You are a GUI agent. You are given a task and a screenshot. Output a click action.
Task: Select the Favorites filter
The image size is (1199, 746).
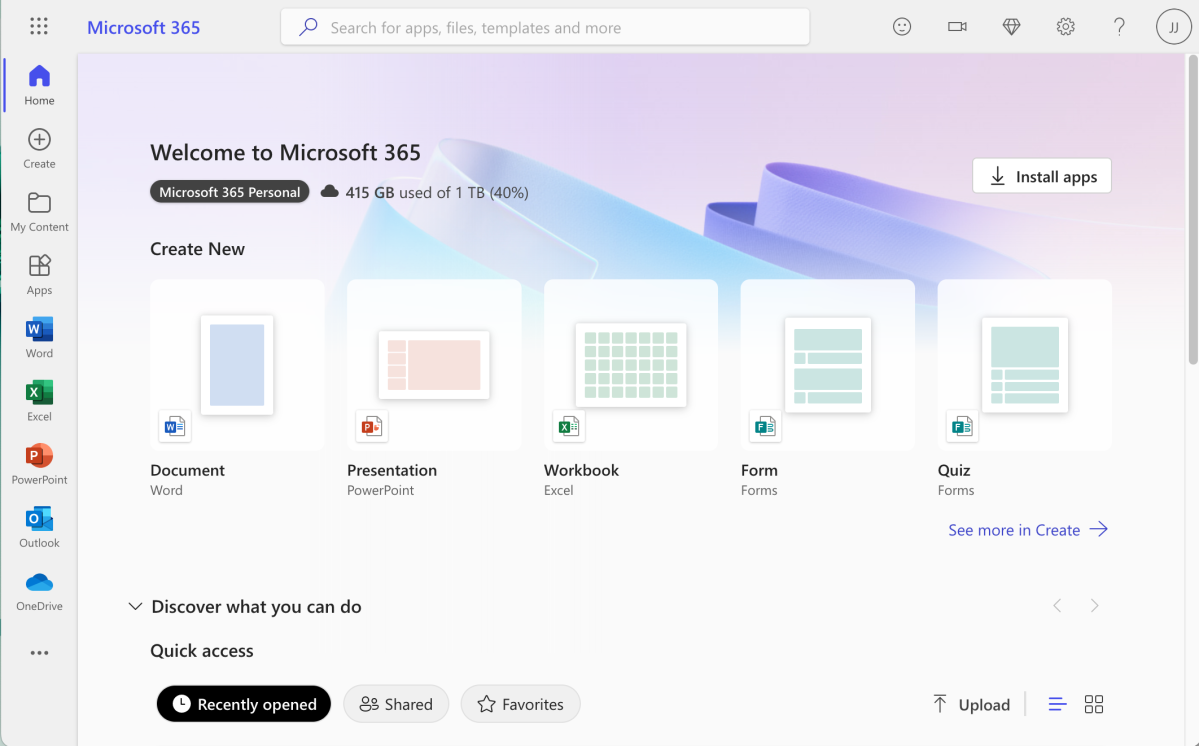[520, 704]
